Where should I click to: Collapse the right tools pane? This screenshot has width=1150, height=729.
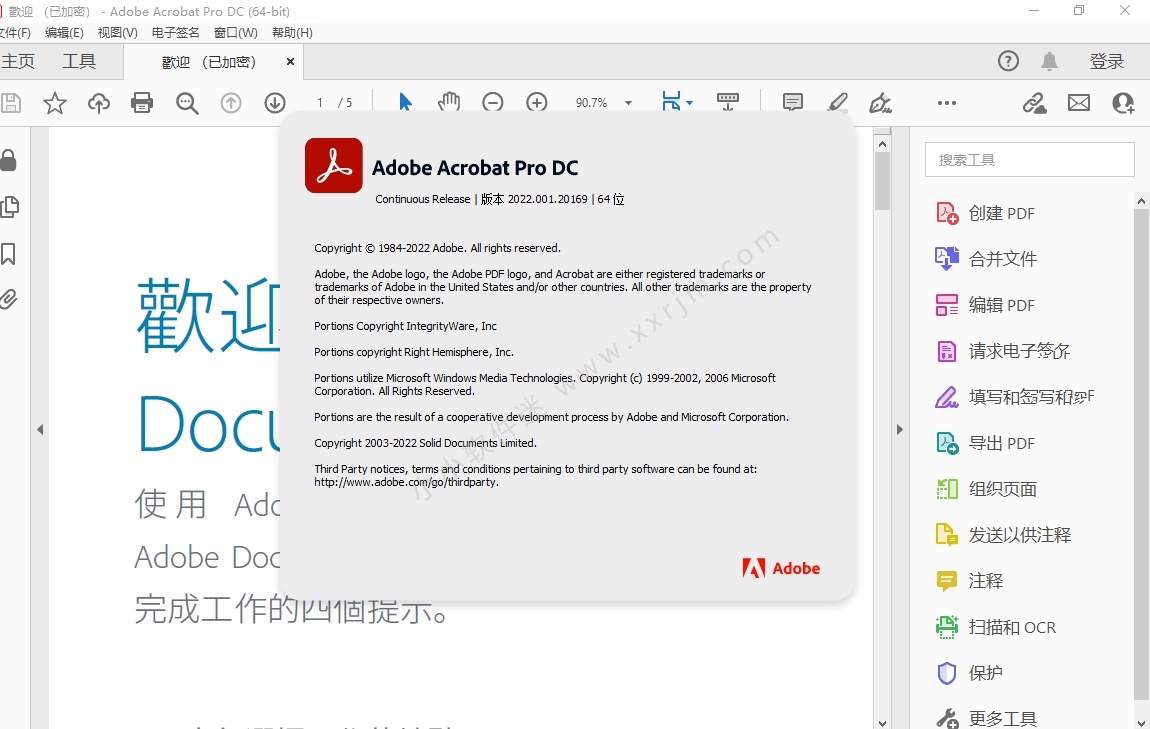click(x=899, y=429)
